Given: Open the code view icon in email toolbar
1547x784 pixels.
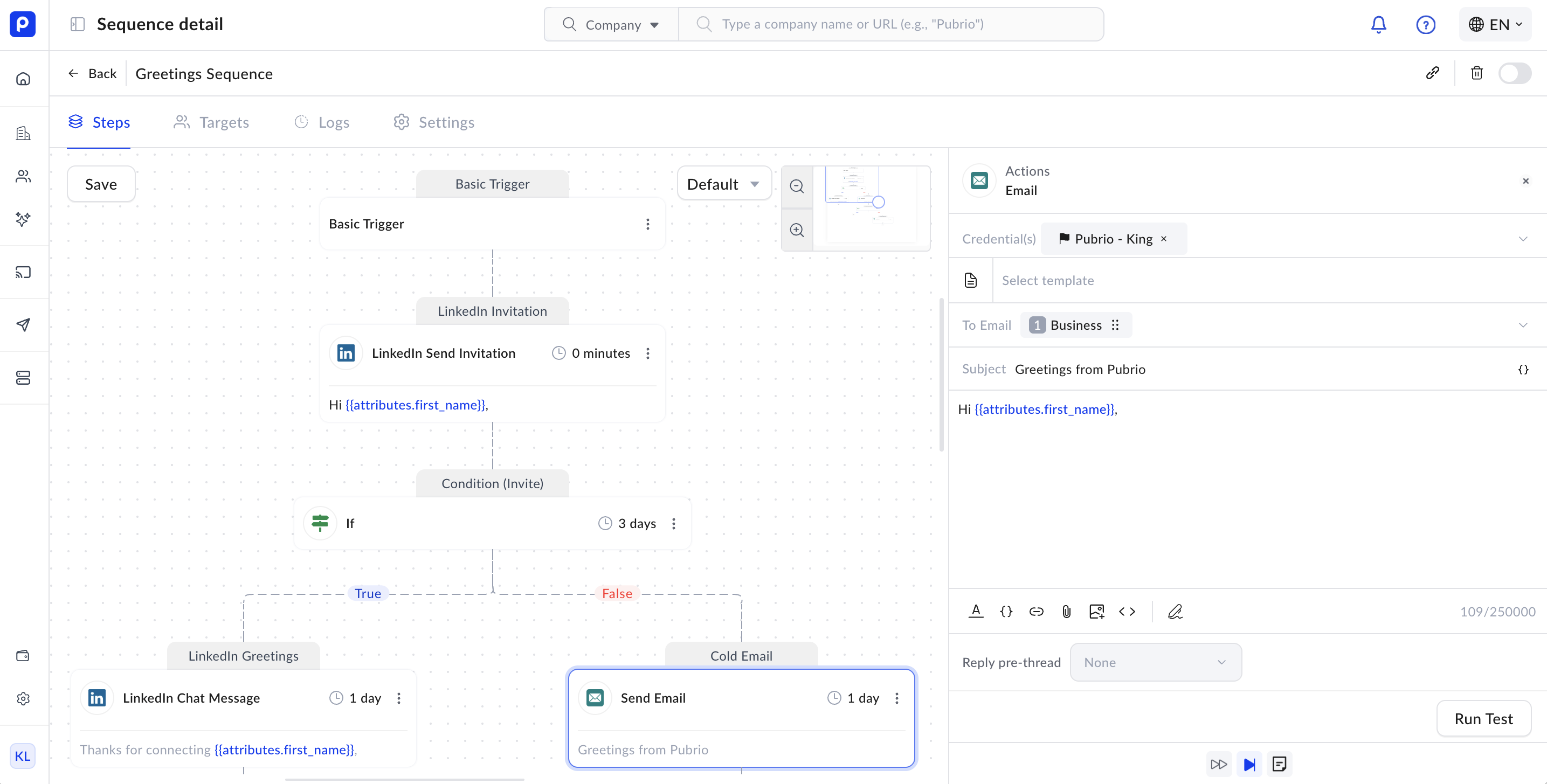Looking at the screenshot, I should point(1127,611).
